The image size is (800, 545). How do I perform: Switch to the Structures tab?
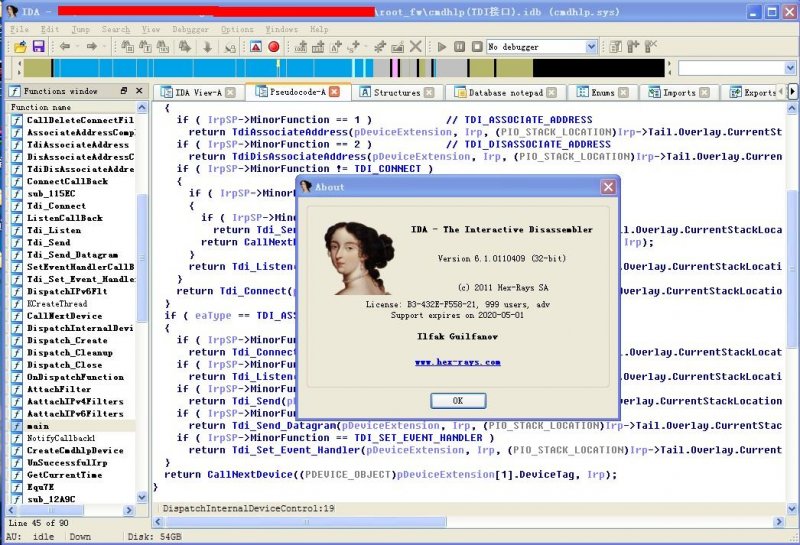click(396, 92)
